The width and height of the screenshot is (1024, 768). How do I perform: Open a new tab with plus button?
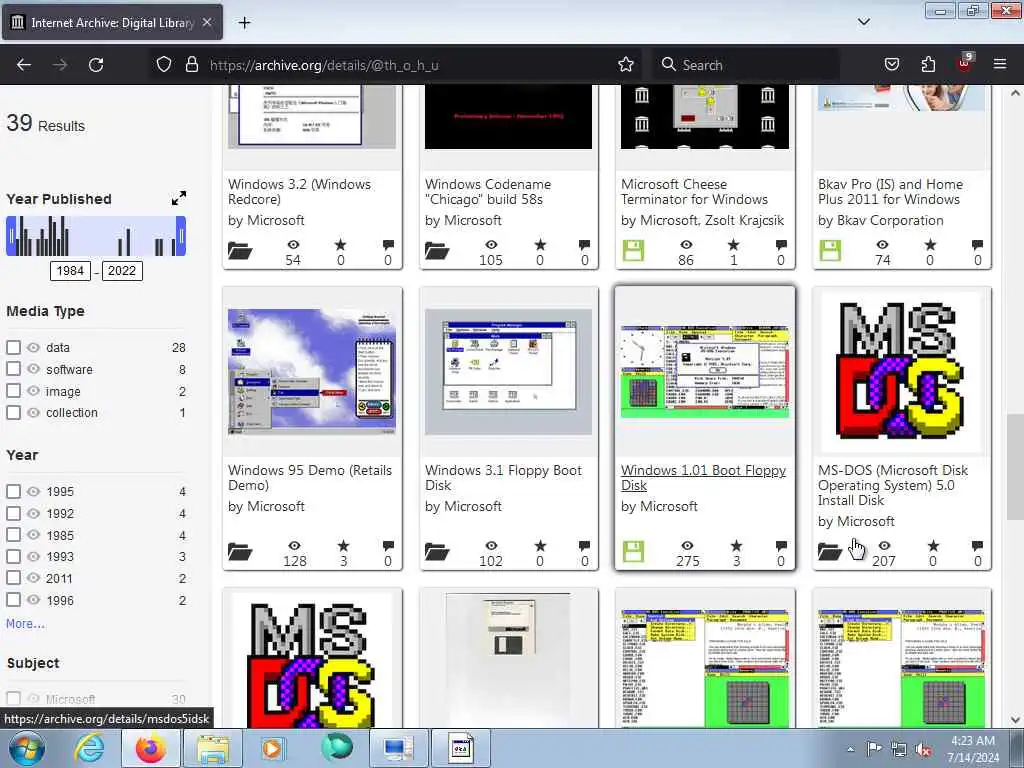coord(244,23)
